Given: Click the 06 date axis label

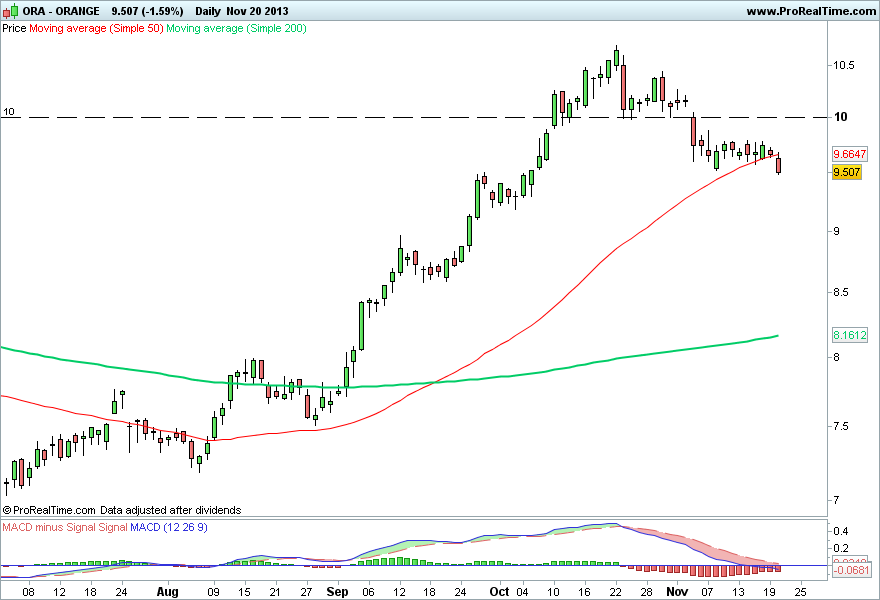Looking at the screenshot, I should 368,592.
